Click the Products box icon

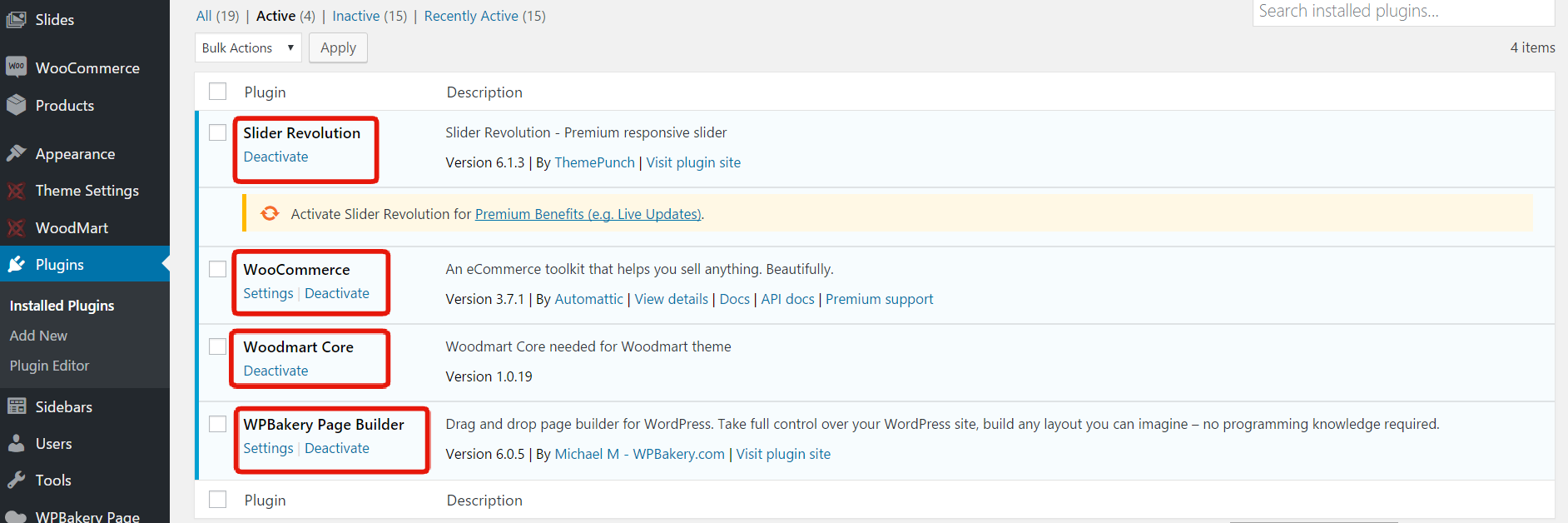pyautogui.click(x=16, y=105)
